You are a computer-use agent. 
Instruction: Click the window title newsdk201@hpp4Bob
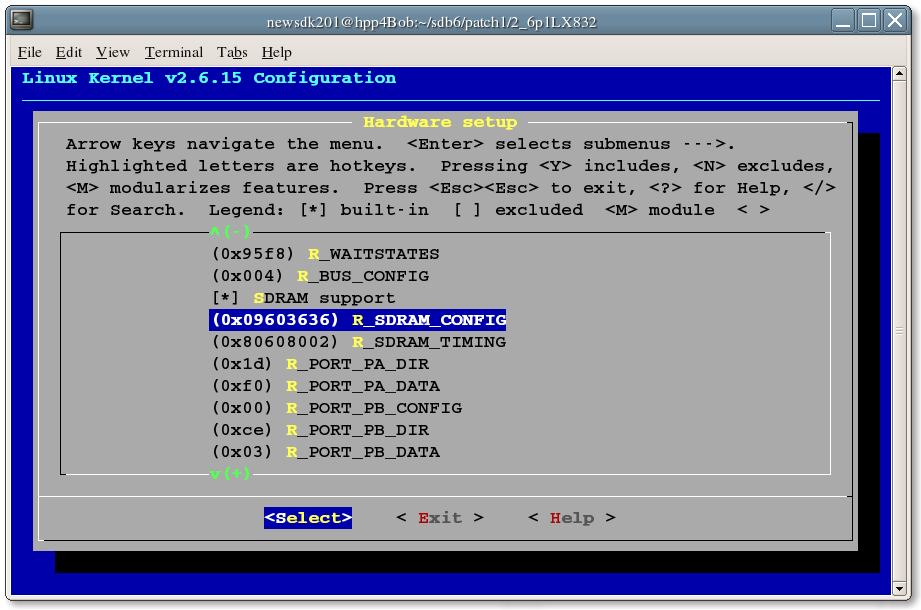pyautogui.click(x=431, y=22)
